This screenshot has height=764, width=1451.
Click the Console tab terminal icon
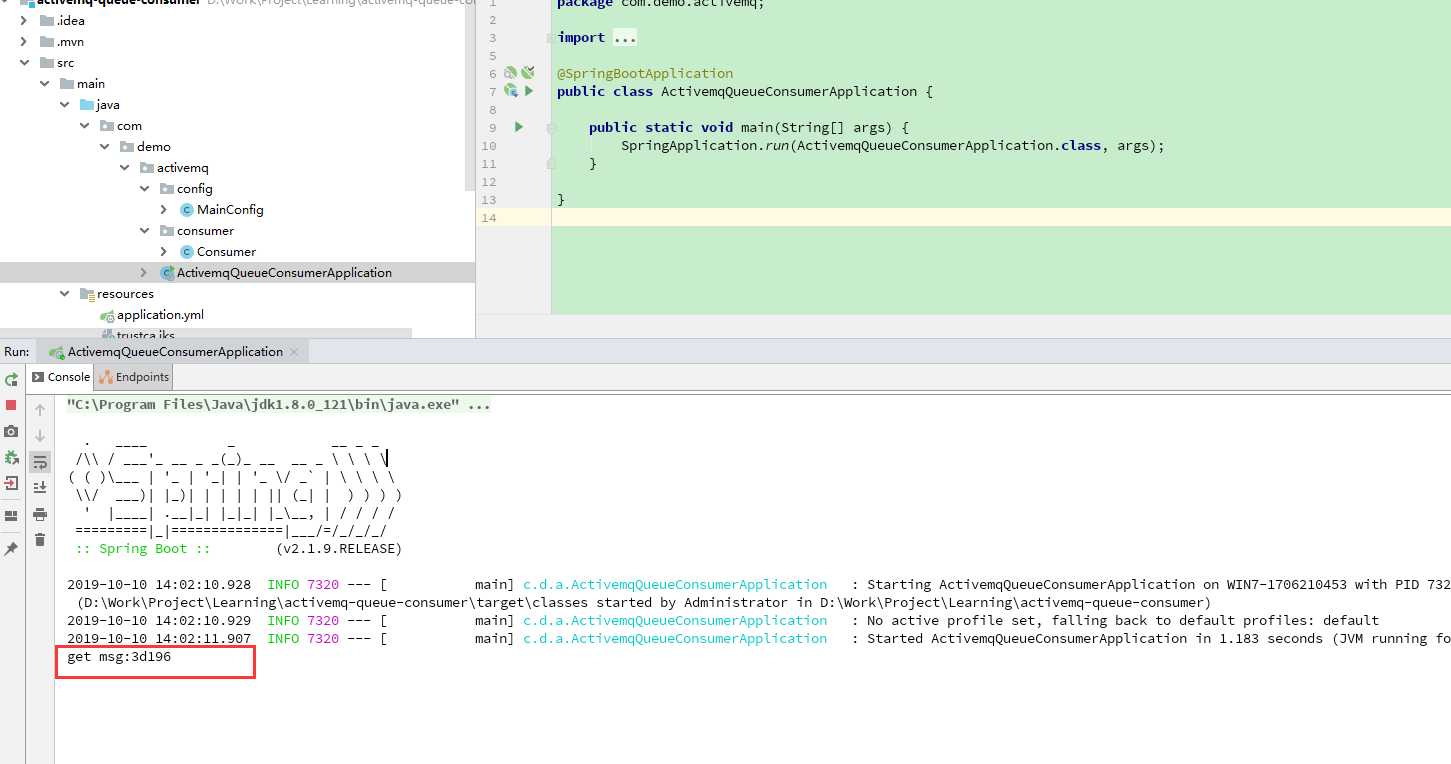point(38,377)
